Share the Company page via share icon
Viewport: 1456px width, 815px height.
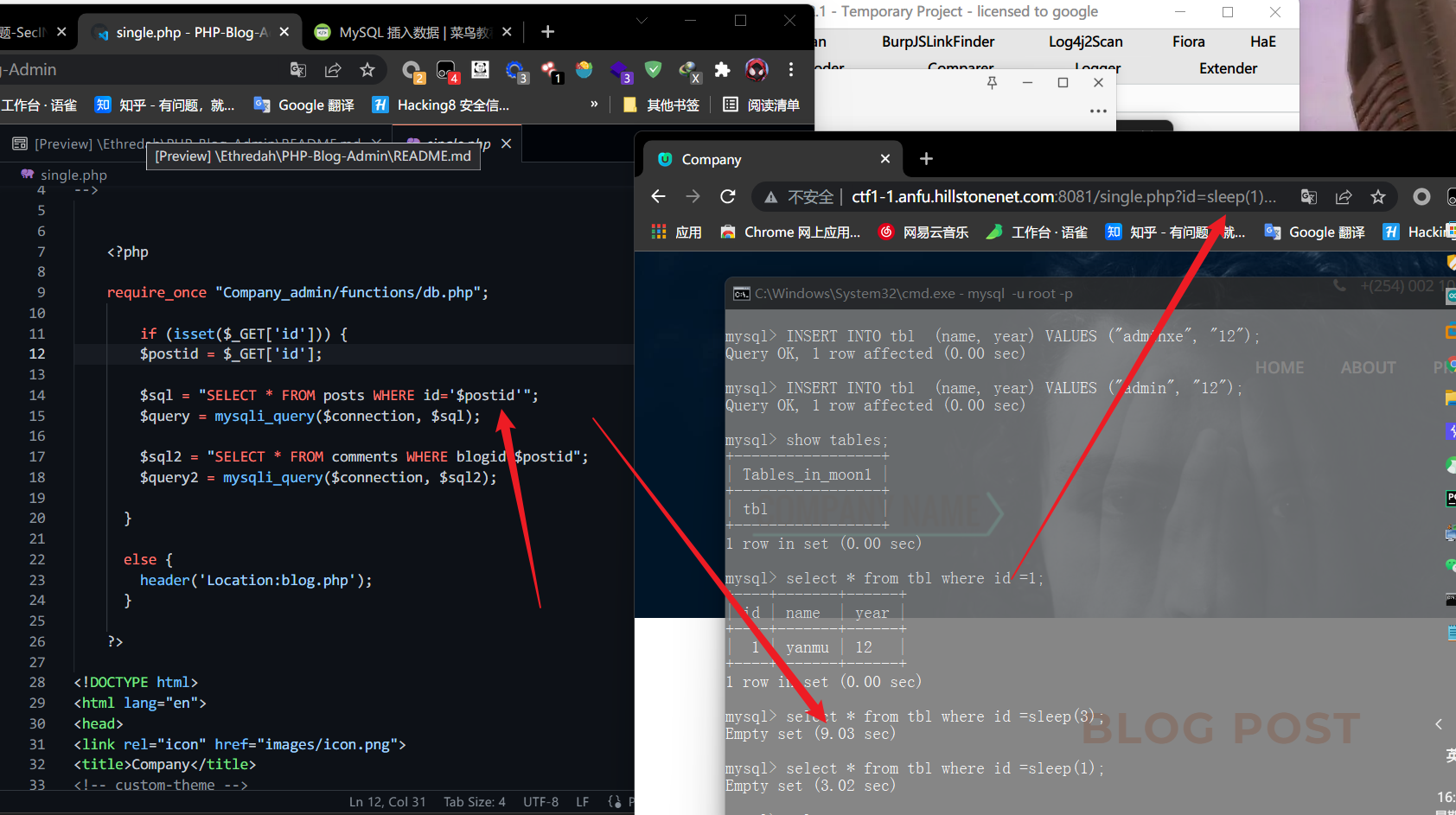[1344, 197]
